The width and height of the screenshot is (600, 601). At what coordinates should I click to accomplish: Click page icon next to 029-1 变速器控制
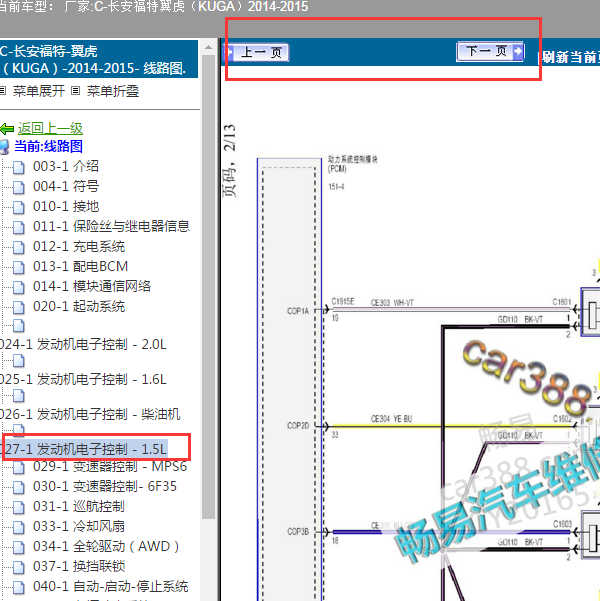click(18, 467)
